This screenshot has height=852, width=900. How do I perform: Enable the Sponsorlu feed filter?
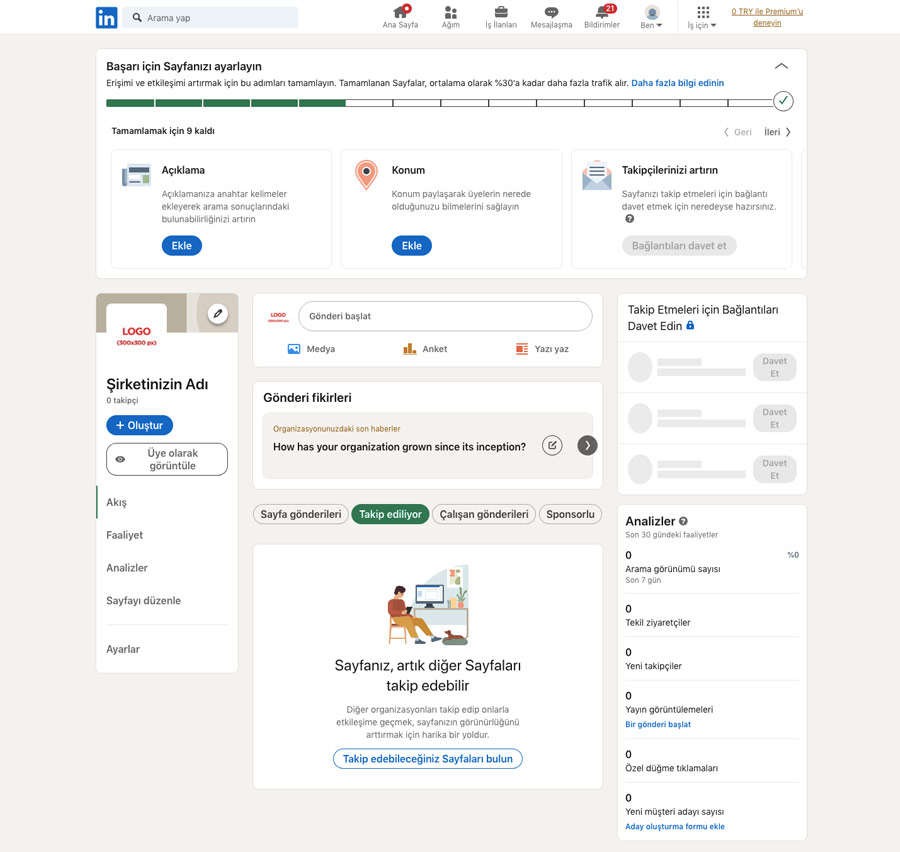click(x=570, y=514)
